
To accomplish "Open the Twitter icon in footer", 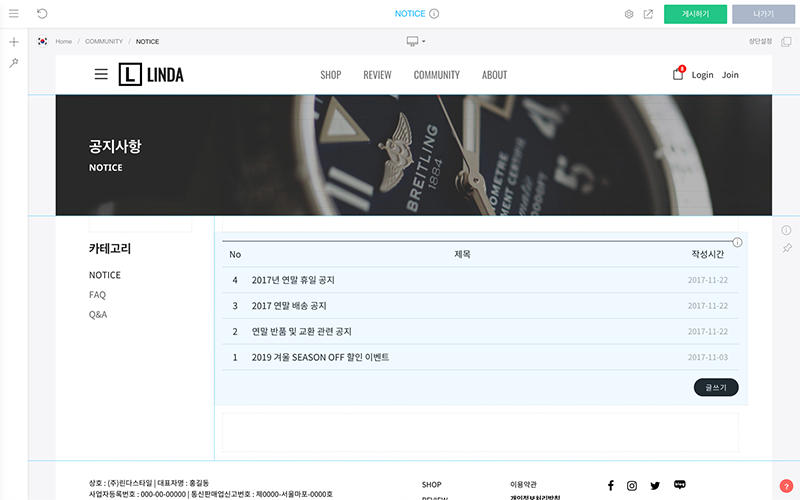I will point(655,486).
